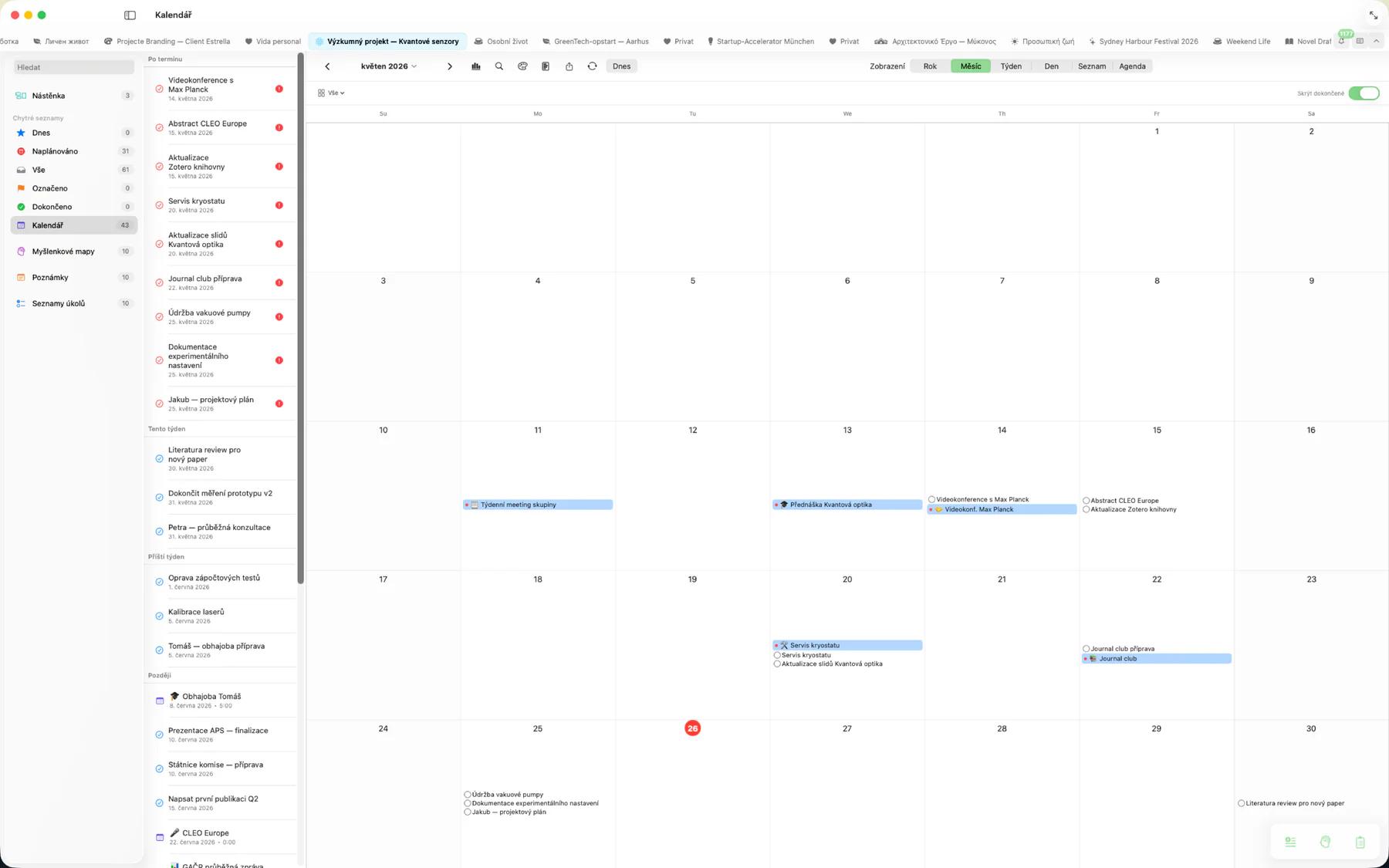Viewport: 1389px width, 868px height.
Task: Select Vše smart list in sidebar
Action: tap(74, 170)
